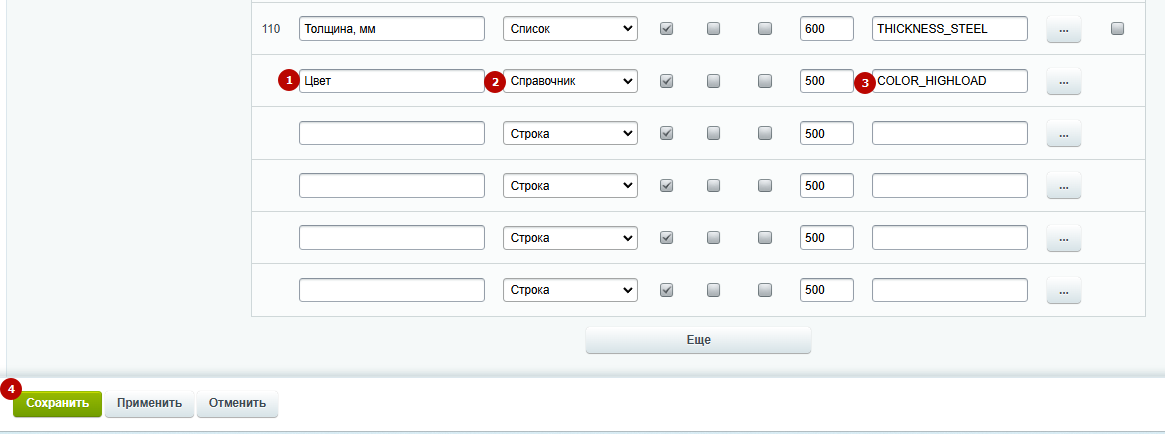Click the Еще button to add rows
The image size is (1165, 434).
(698, 340)
